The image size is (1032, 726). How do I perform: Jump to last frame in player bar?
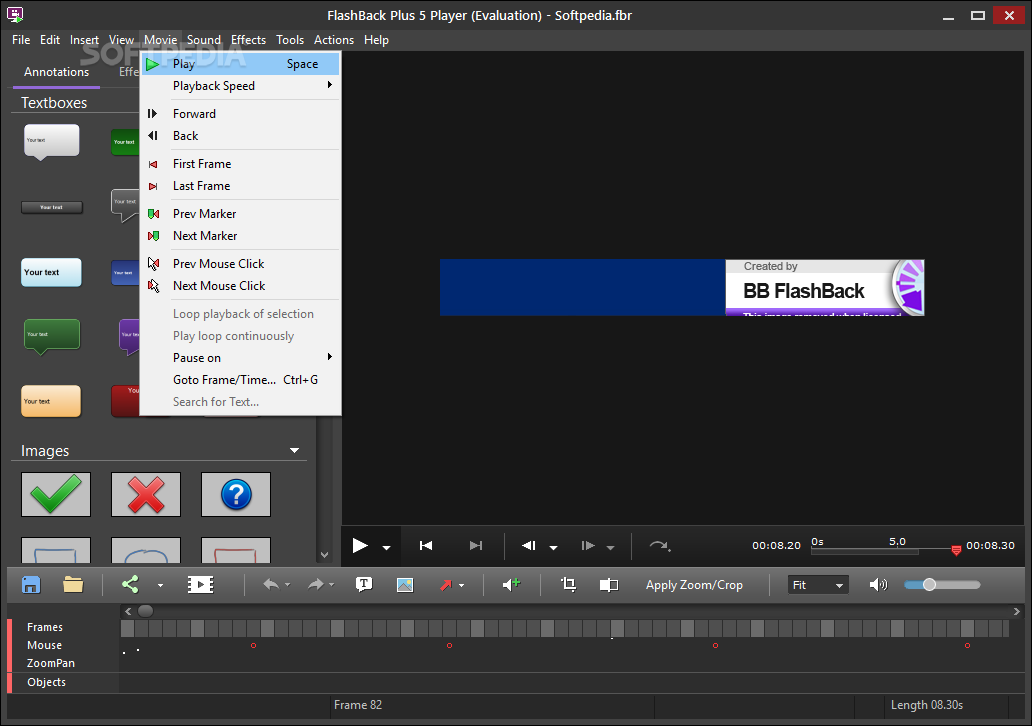coord(476,546)
